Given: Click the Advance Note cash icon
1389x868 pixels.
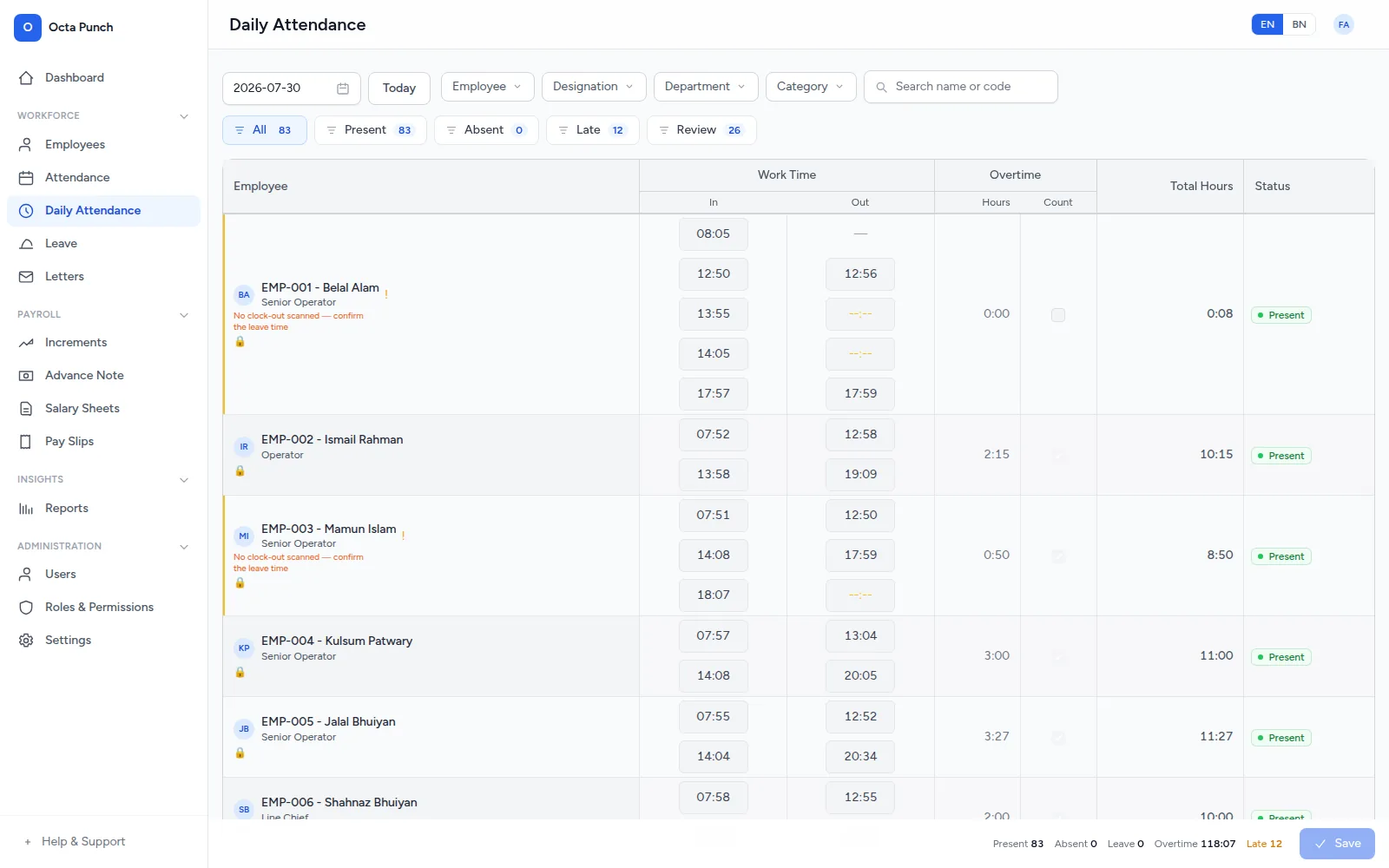Looking at the screenshot, I should (26, 375).
